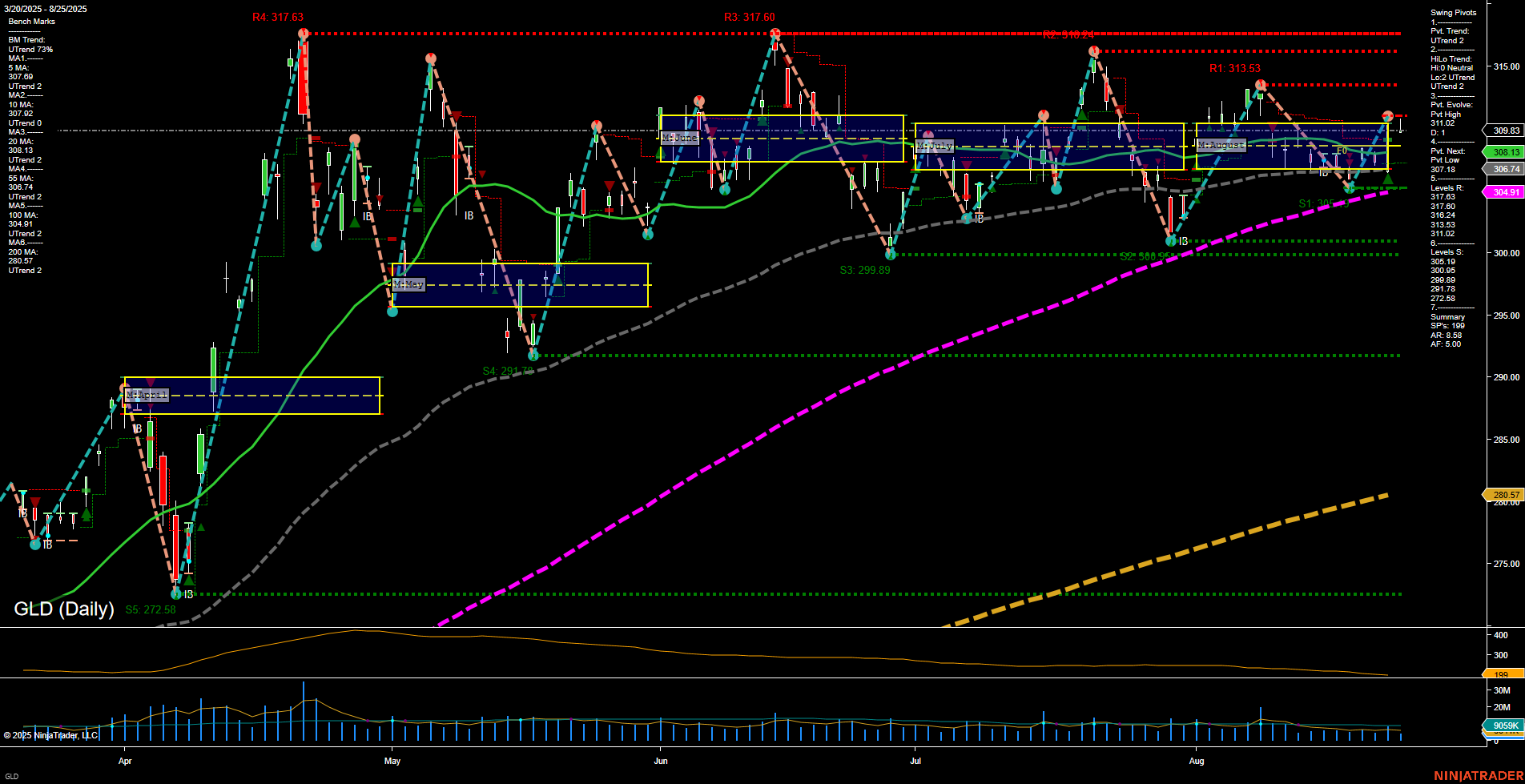Click the teal swing low marker near S5 272.58
The image size is (1525, 784).
[x=176, y=594]
